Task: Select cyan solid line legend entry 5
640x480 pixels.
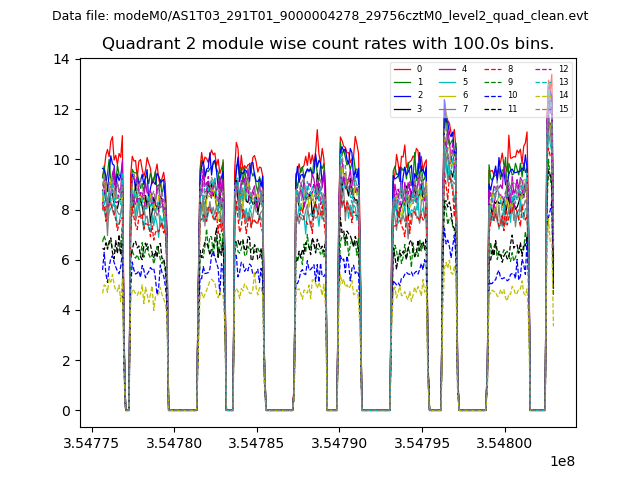Action: (456, 82)
